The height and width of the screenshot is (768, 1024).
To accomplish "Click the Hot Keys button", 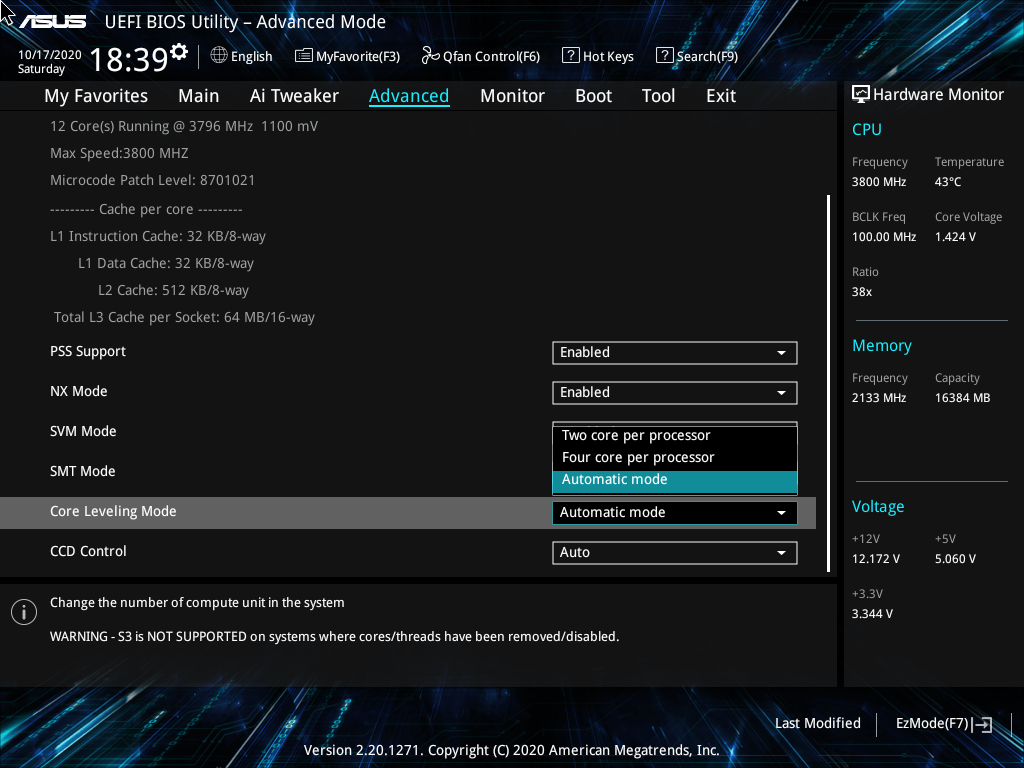I will (598, 56).
